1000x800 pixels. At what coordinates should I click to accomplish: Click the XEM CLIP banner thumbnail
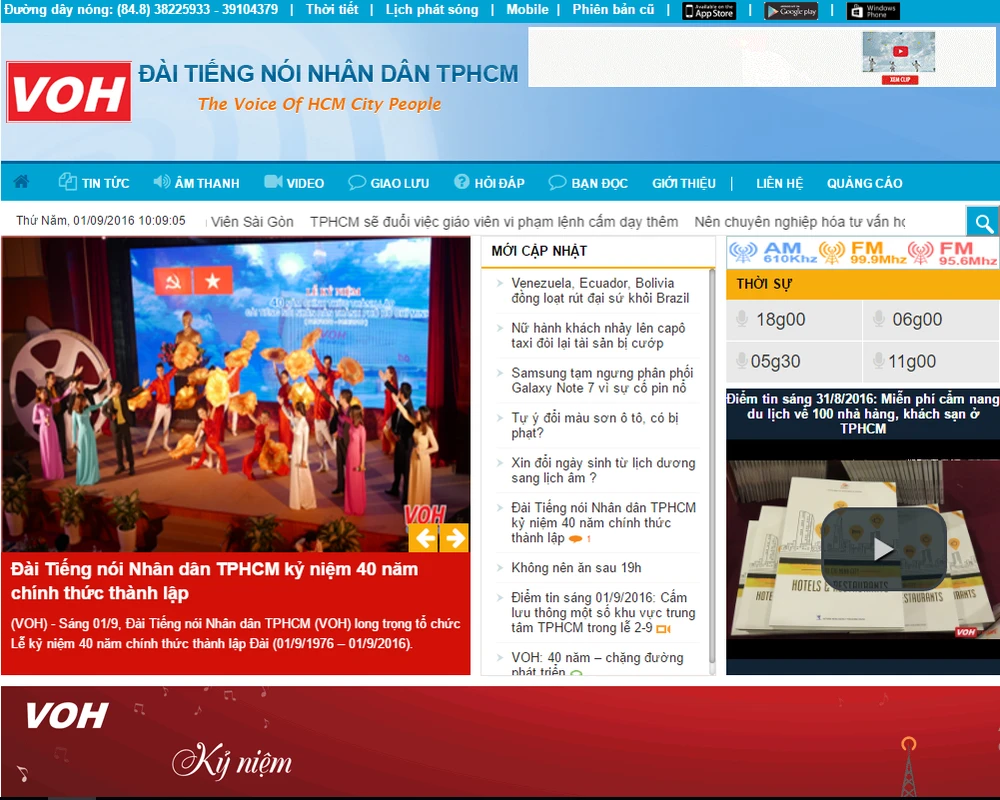point(899,57)
